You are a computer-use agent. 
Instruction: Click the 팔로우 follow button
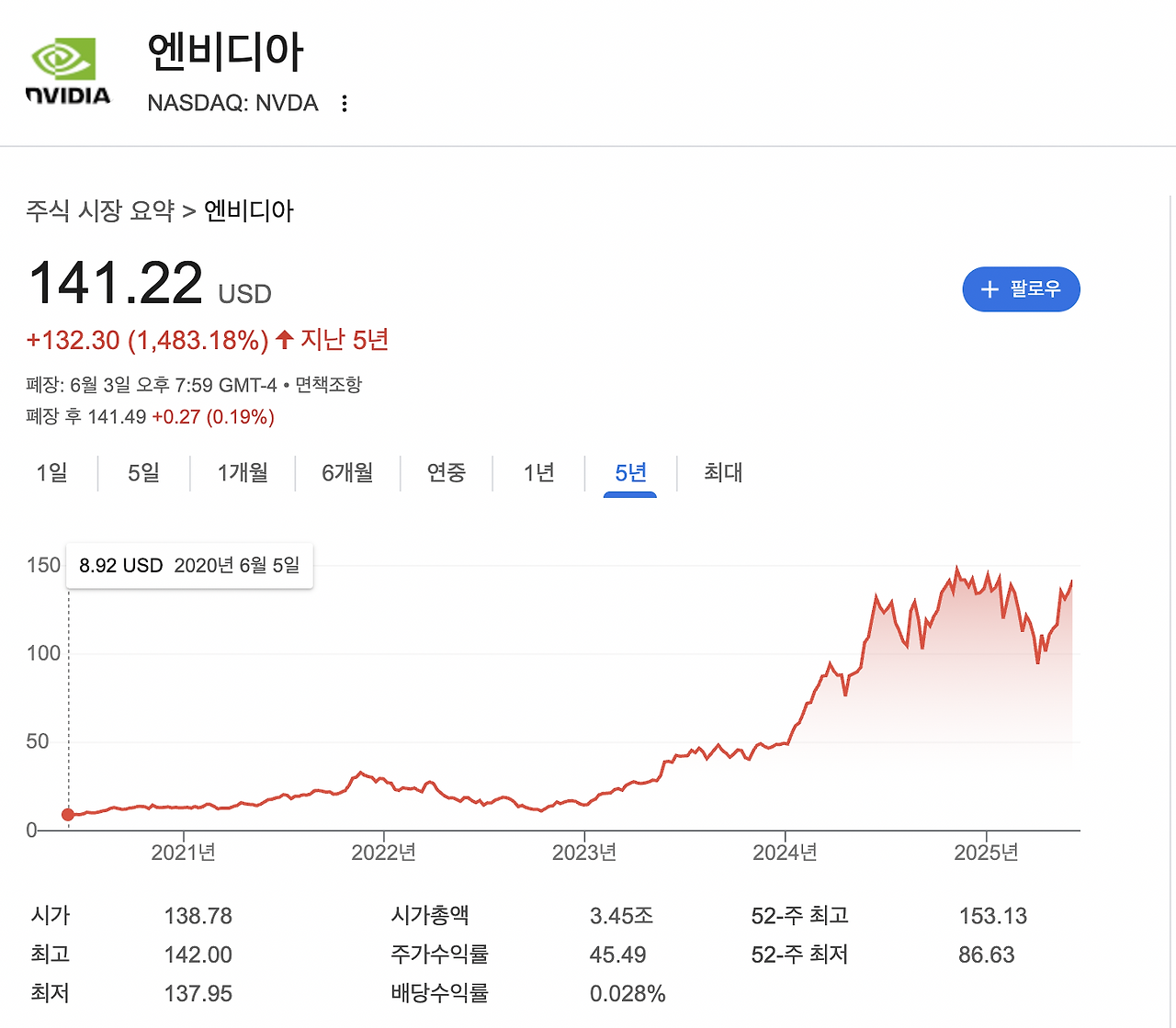tap(1021, 289)
